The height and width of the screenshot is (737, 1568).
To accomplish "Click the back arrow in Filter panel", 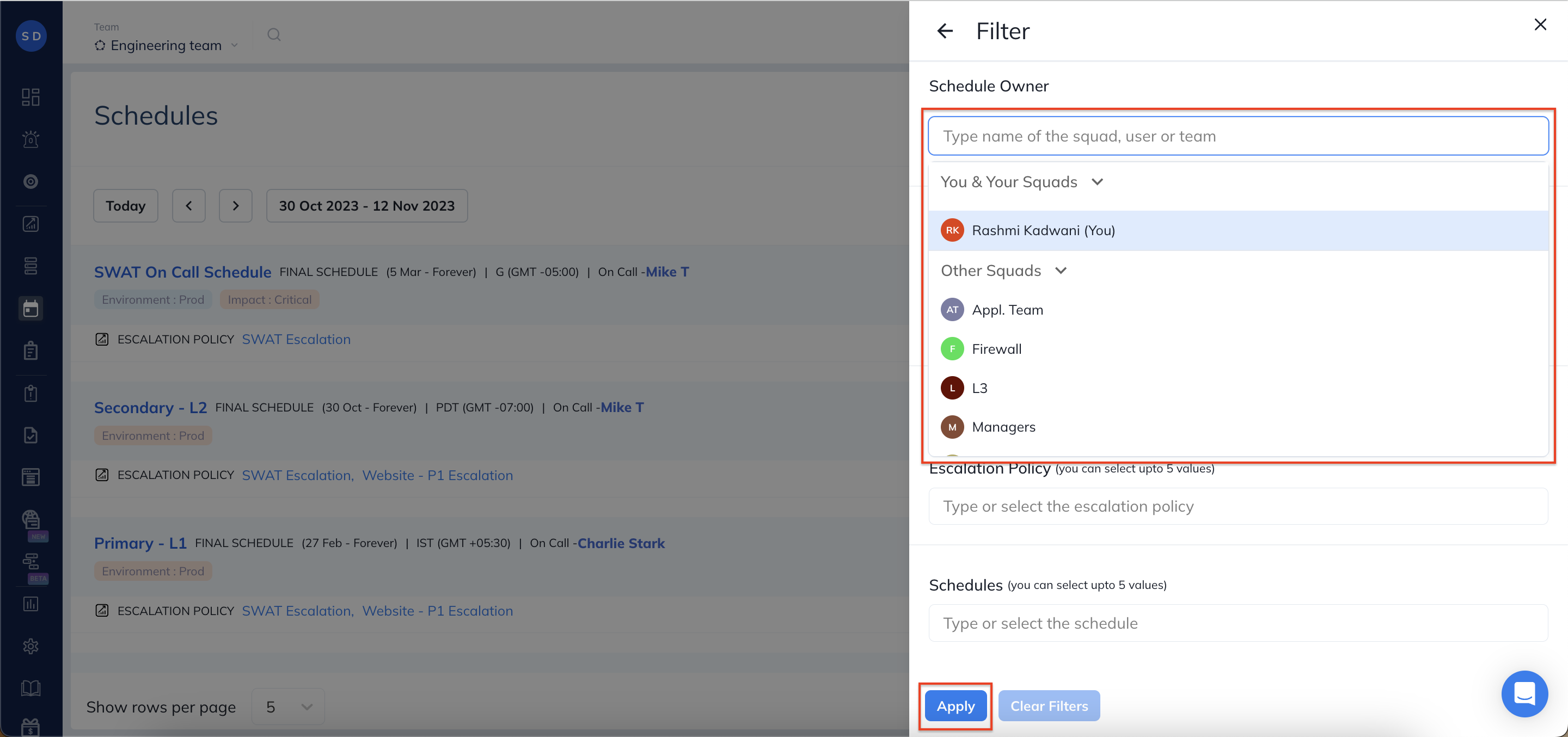I will point(944,31).
